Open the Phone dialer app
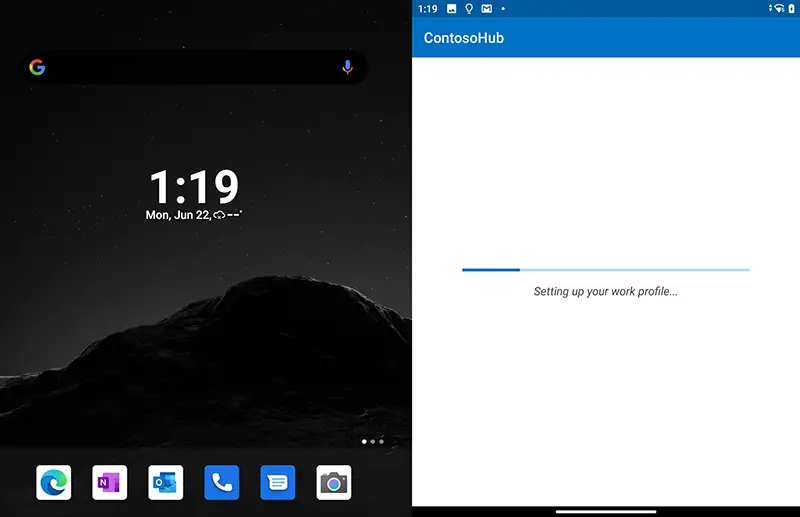Image resolution: width=800 pixels, height=517 pixels. 222,482
